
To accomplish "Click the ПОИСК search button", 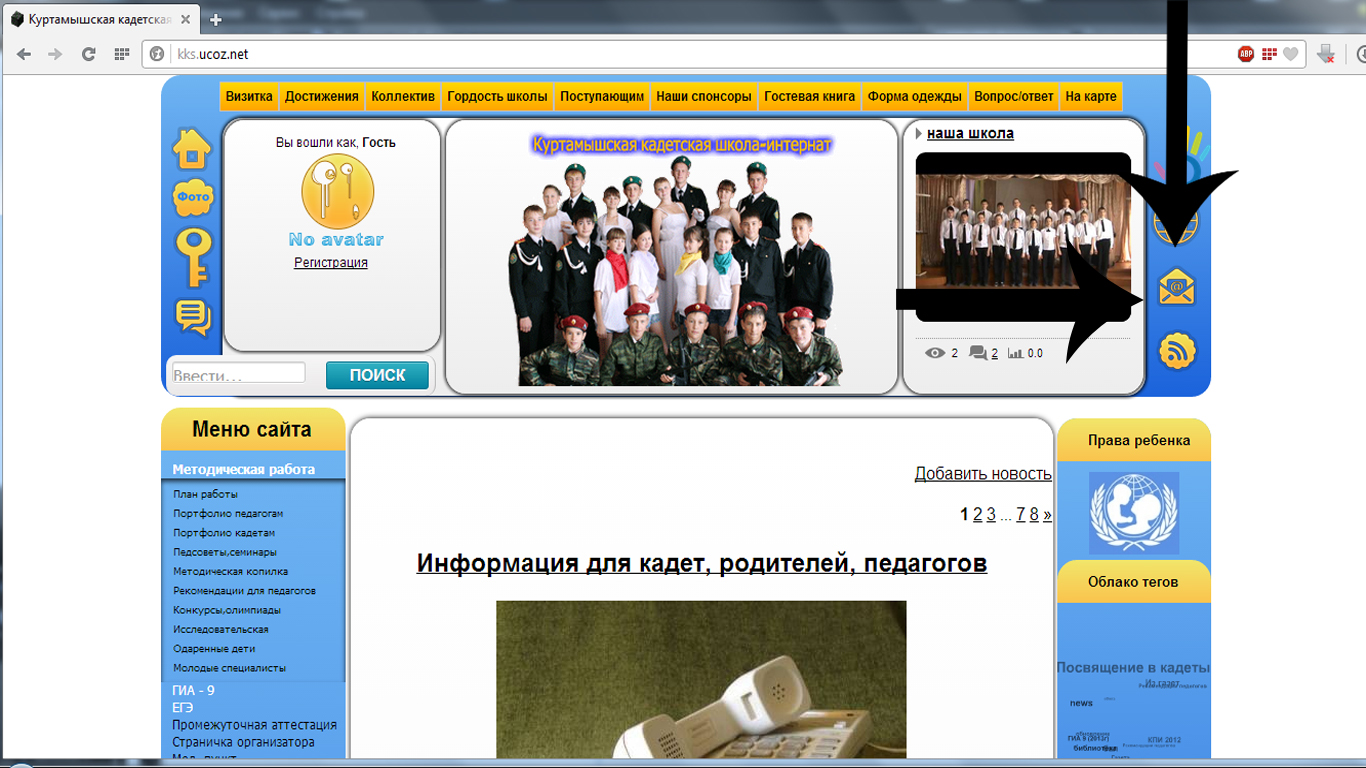I will click(377, 375).
